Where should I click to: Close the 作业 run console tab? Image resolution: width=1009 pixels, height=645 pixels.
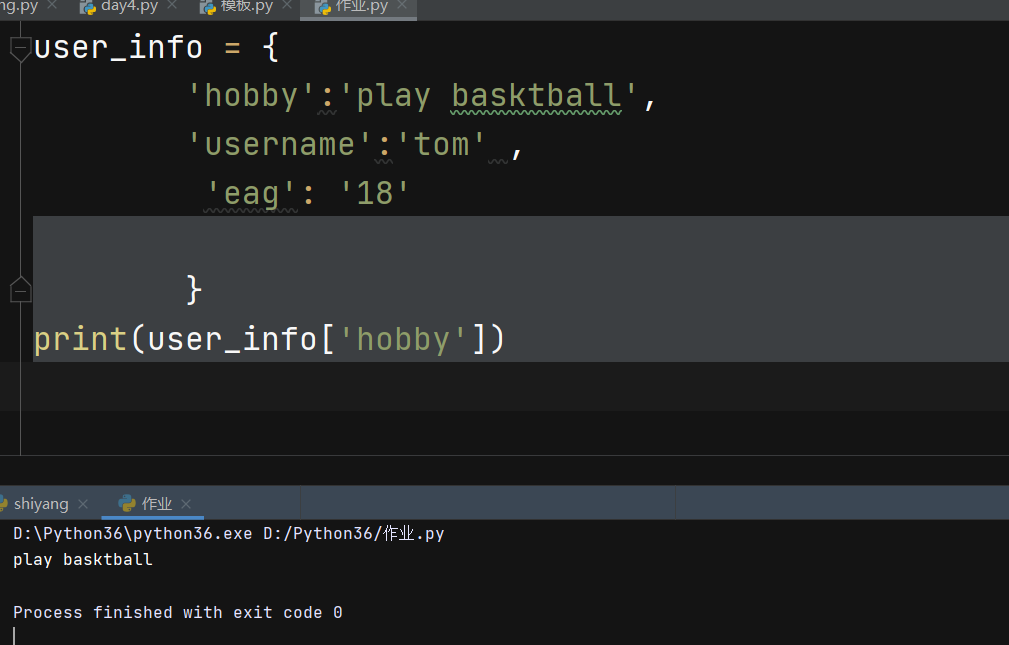(186, 504)
